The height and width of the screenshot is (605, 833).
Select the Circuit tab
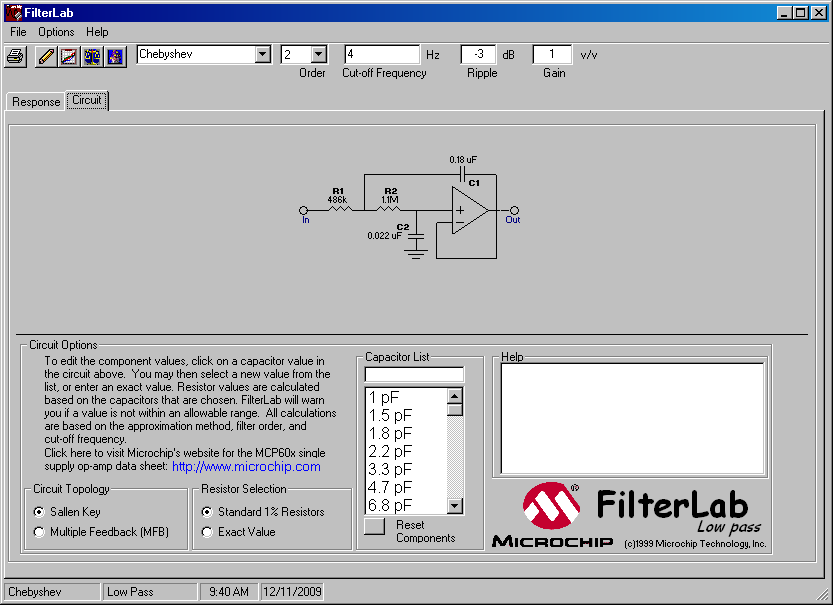[x=87, y=100]
